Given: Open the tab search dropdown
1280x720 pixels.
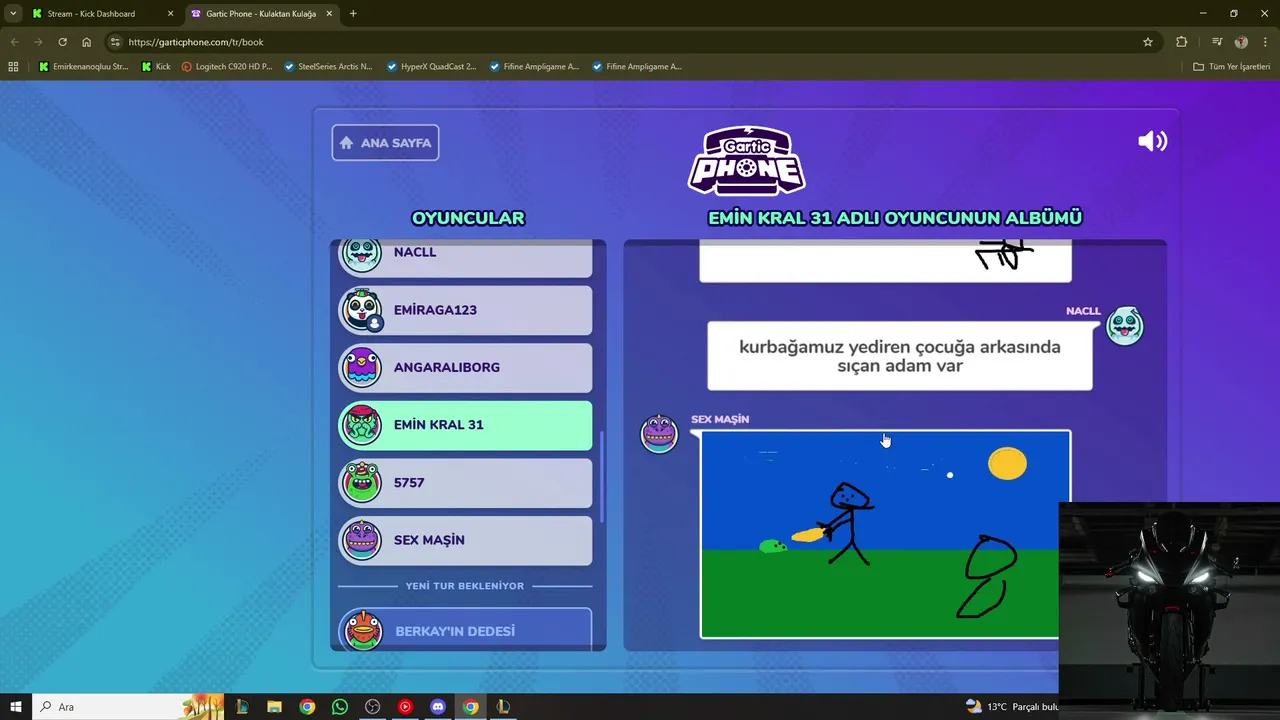Looking at the screenshot, I should tap(13, 14).
